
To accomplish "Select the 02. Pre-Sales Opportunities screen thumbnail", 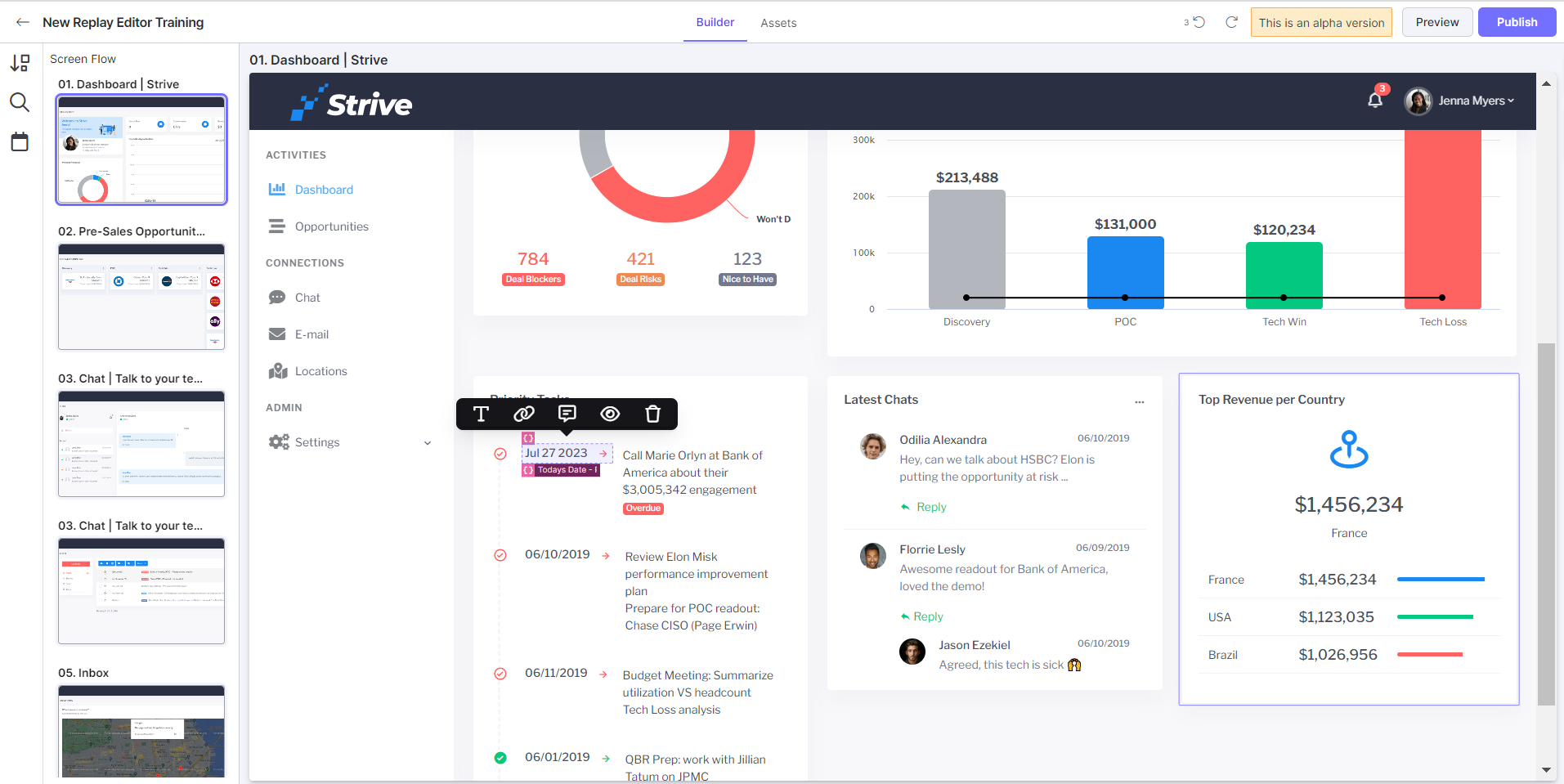I will point(141,297).
